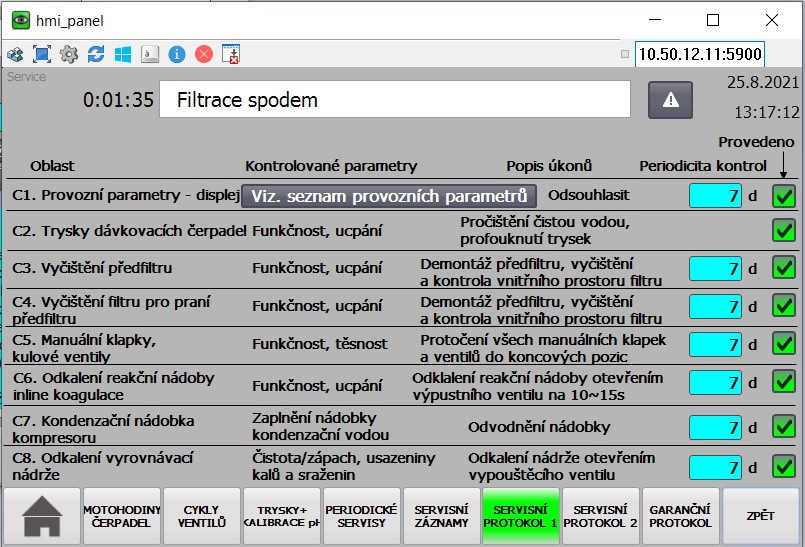Screen dimensions: 805x547
Task: Click the keyboard key icon in the toolbar
Action: click(150, 54)
